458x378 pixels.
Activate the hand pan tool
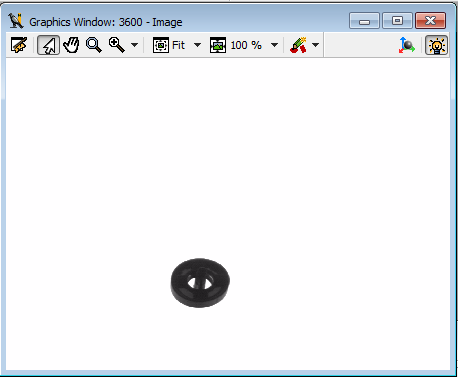(x=71, y=45)
